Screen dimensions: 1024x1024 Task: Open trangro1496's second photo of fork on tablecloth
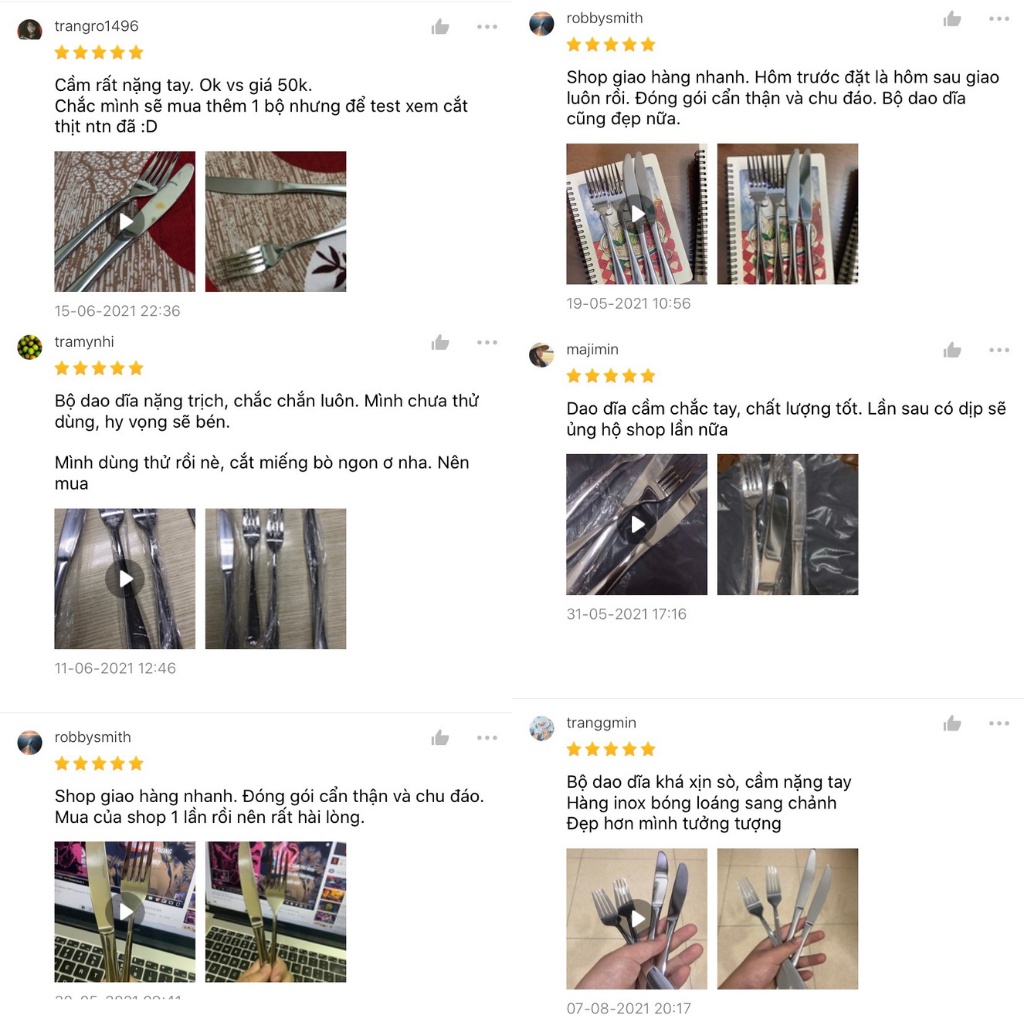pos(276,221)
